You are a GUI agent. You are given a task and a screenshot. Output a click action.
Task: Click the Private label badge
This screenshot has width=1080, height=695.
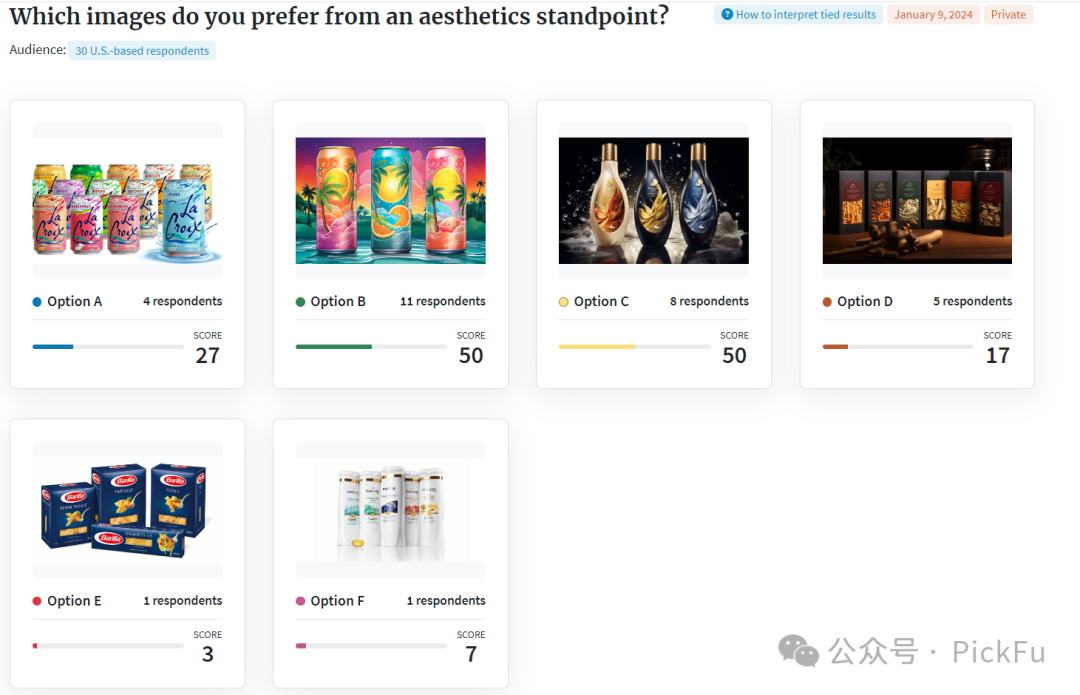pyautogui.click(x=1008, y=15)
